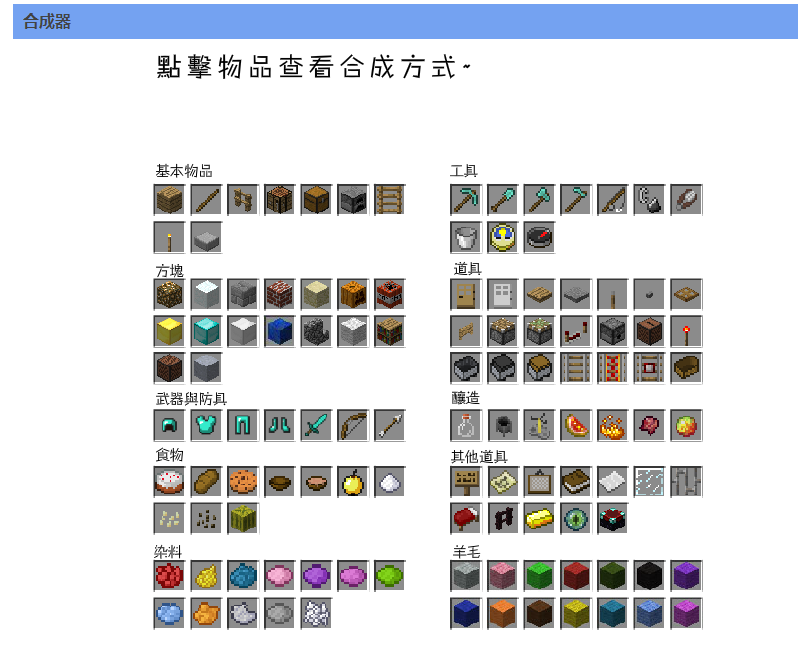
Task: Click the shears tool icon
Action: [x=686, y=200]
